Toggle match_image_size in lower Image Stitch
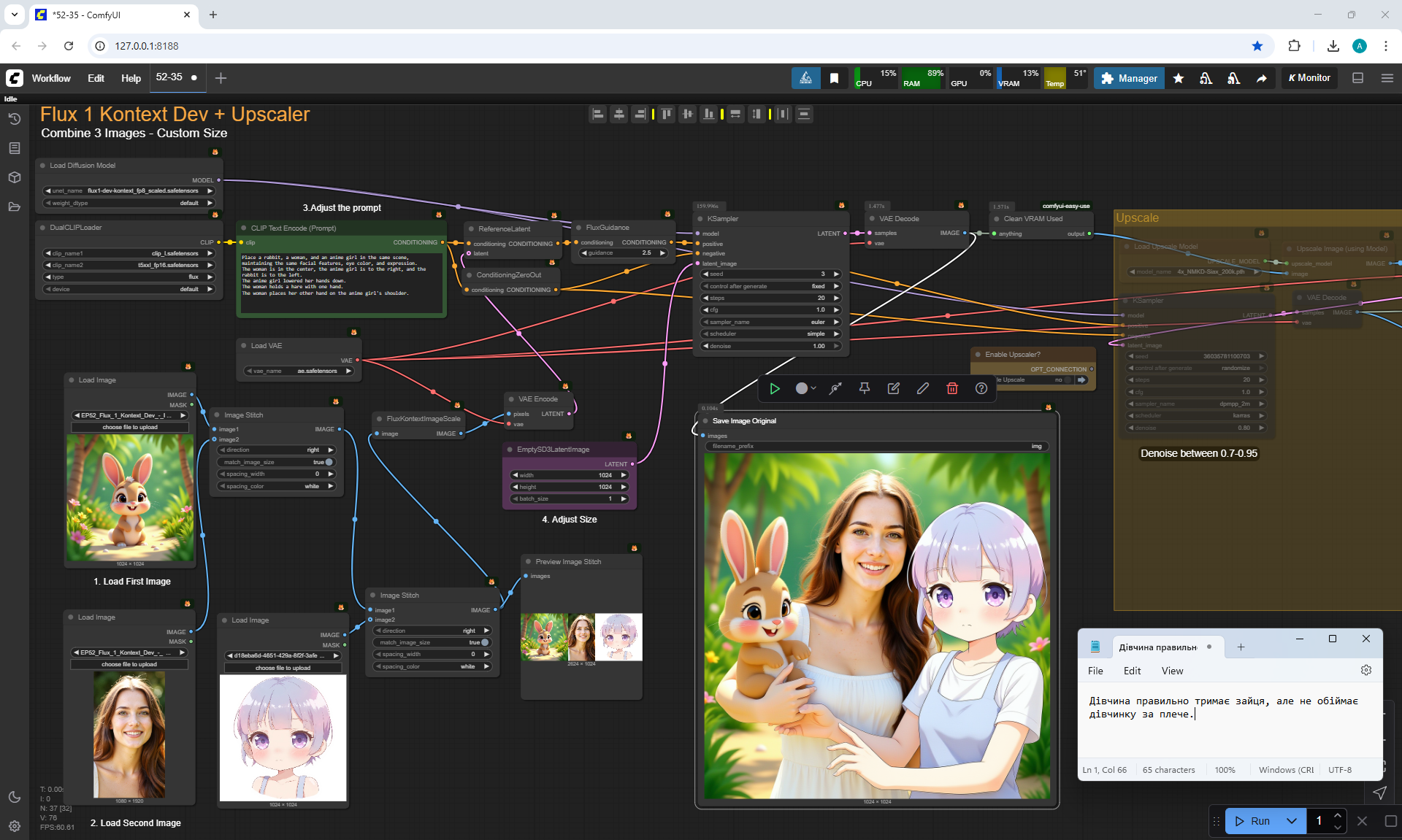The image size is (1402, 840). 484,642
